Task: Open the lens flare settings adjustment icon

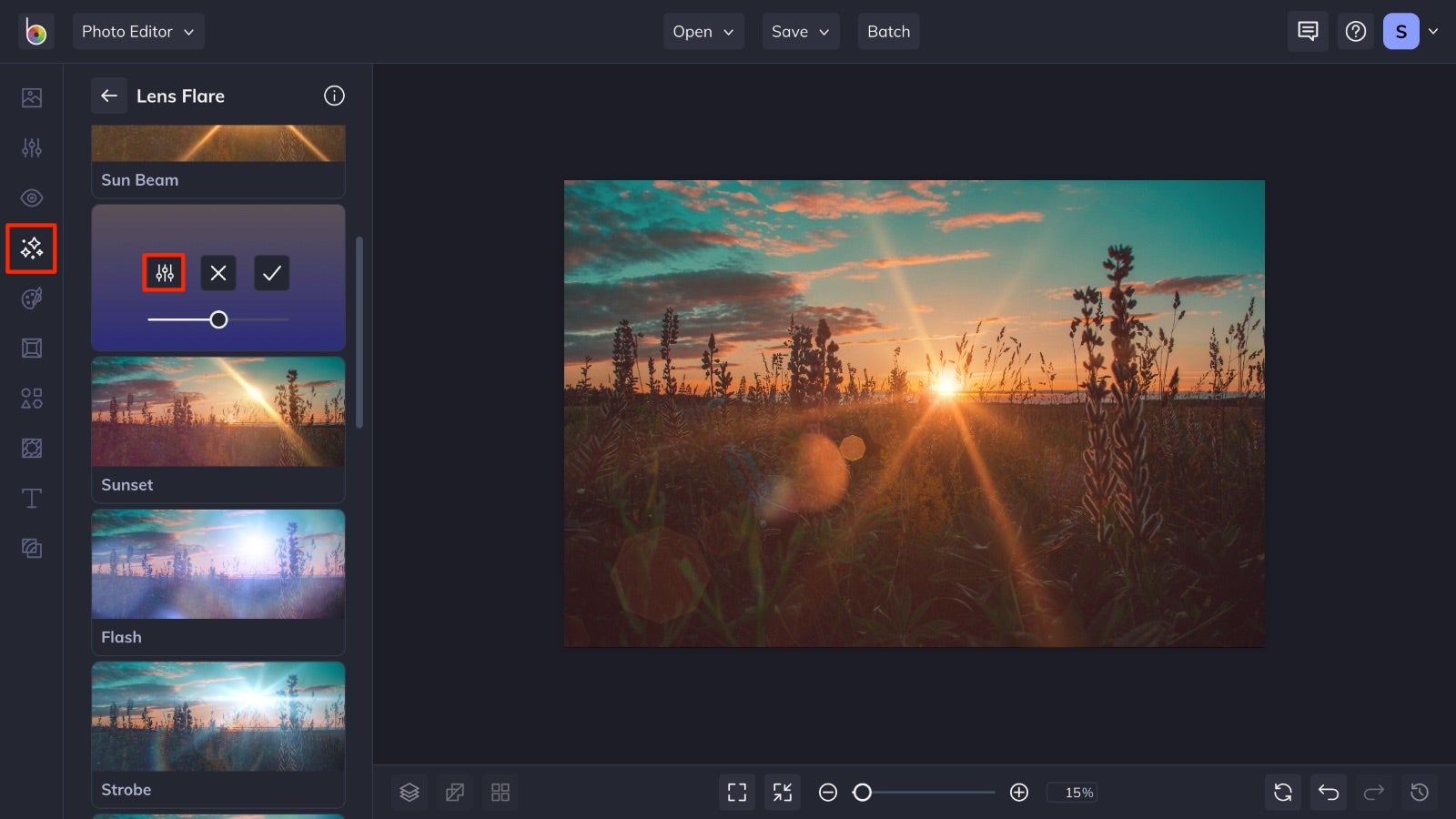Action: click(x=164, y=272)
